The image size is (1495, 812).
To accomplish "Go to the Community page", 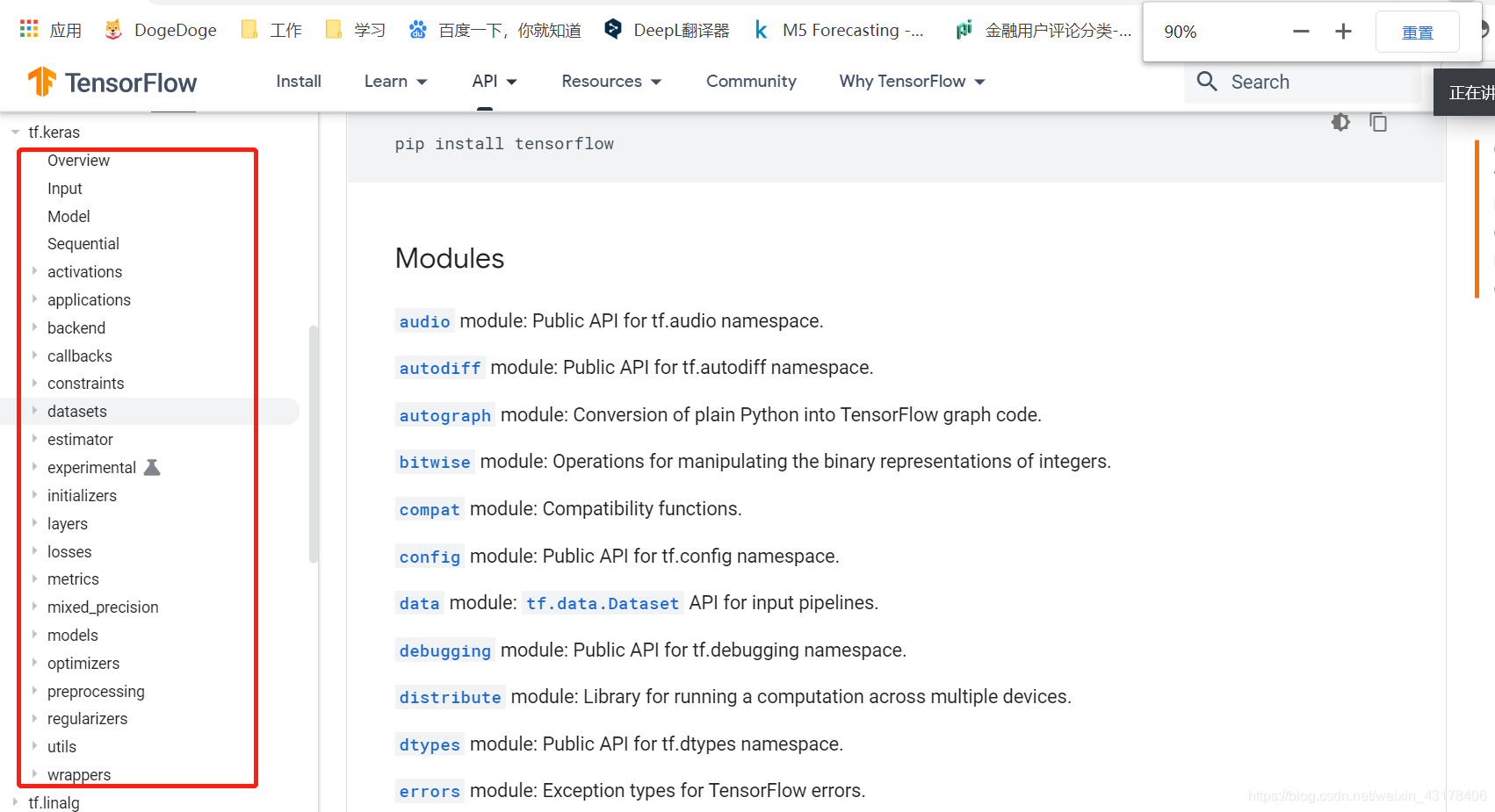I will click(751, 82).
